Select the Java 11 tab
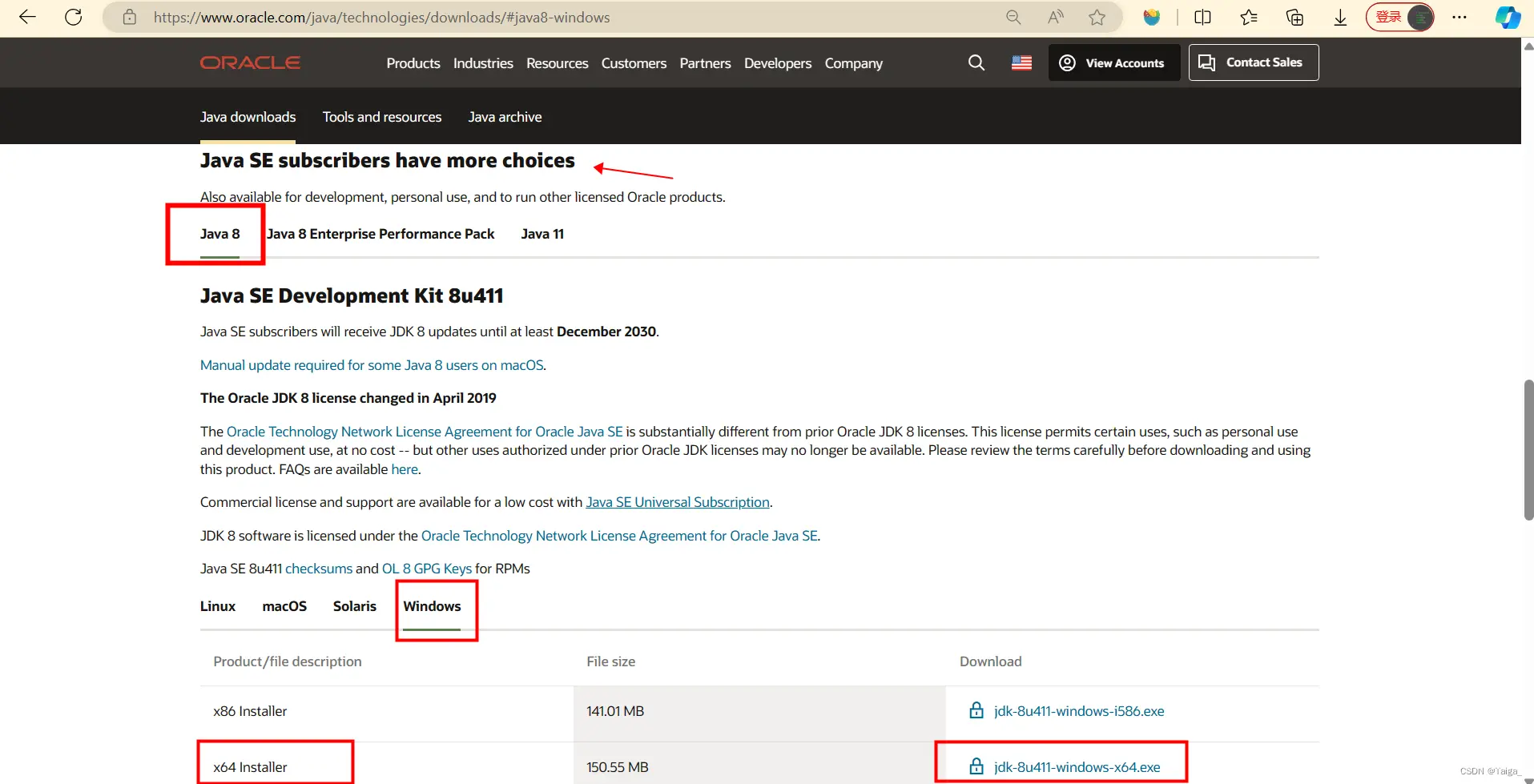 click(542, 234)
